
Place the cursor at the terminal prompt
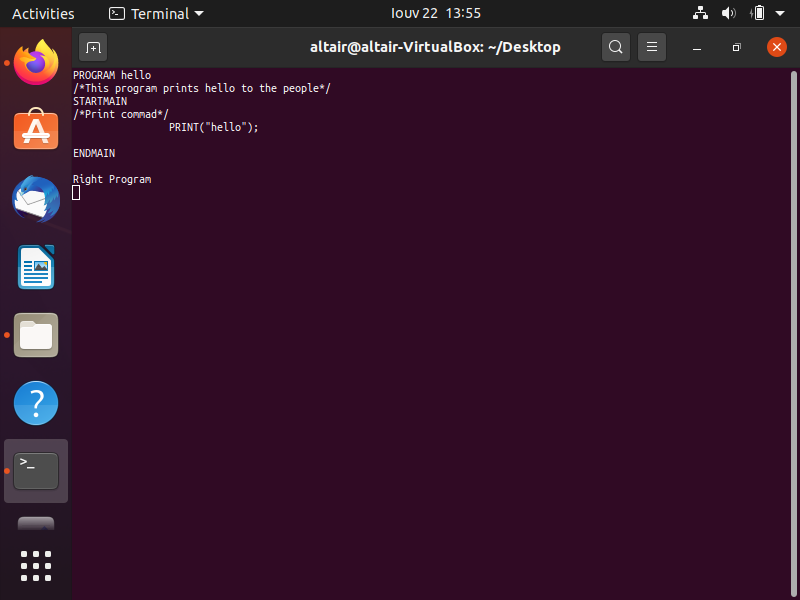77,192
